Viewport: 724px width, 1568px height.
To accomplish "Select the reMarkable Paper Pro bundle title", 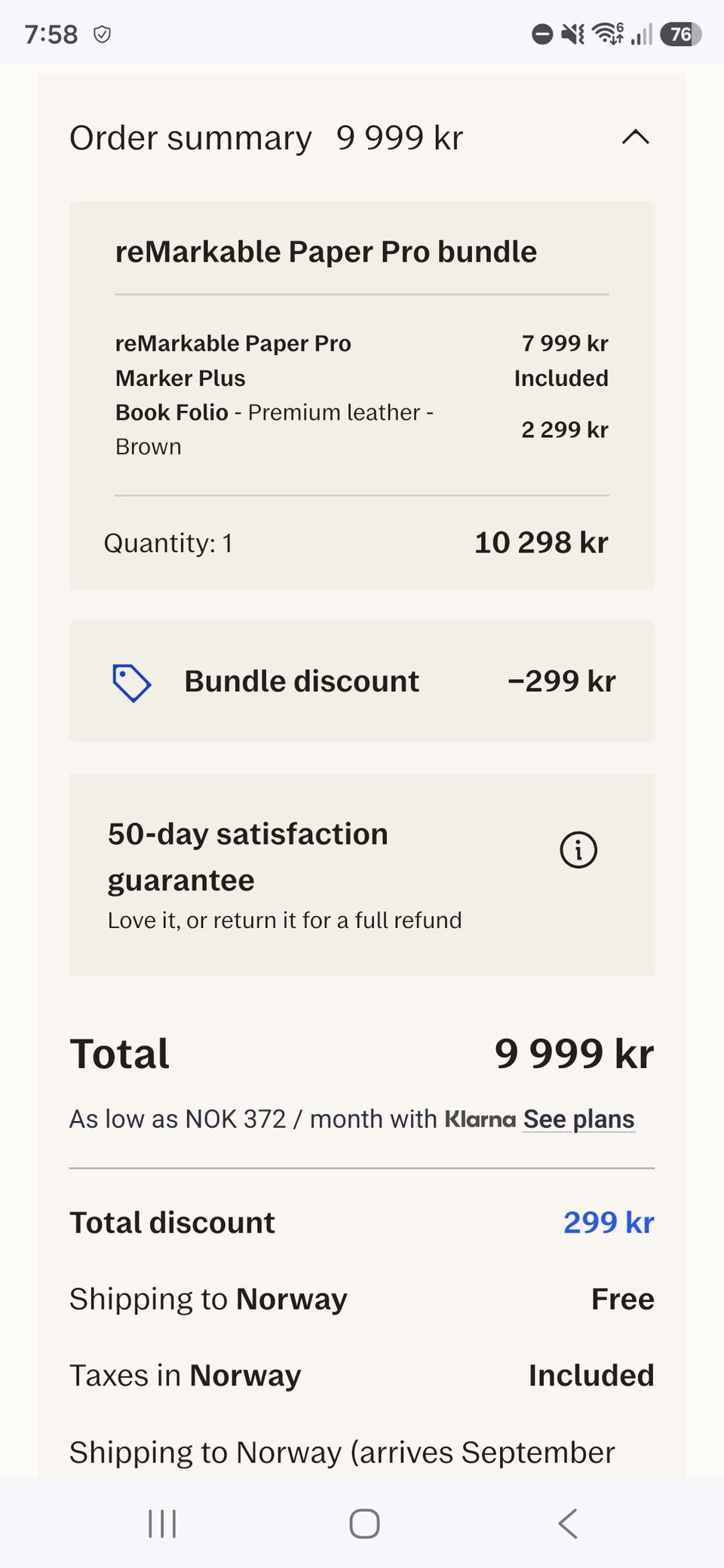I will [x=326, y=252].
